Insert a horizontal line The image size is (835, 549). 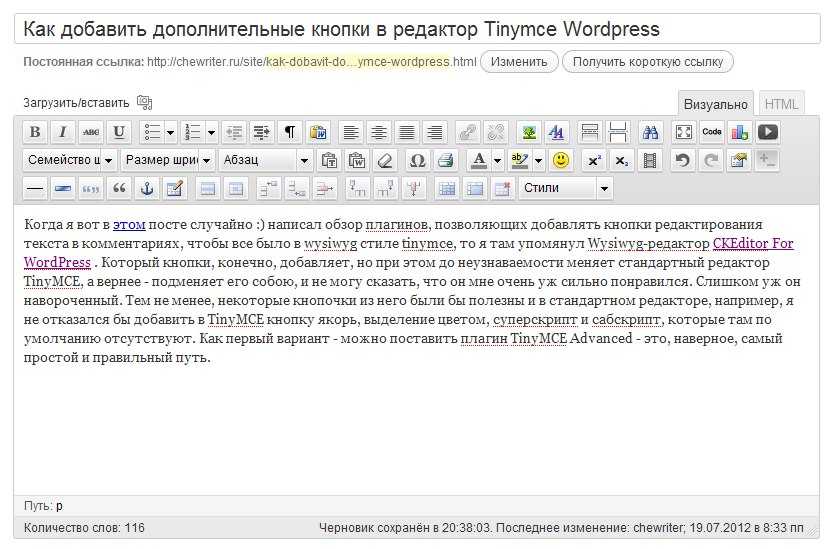(35, 188)
